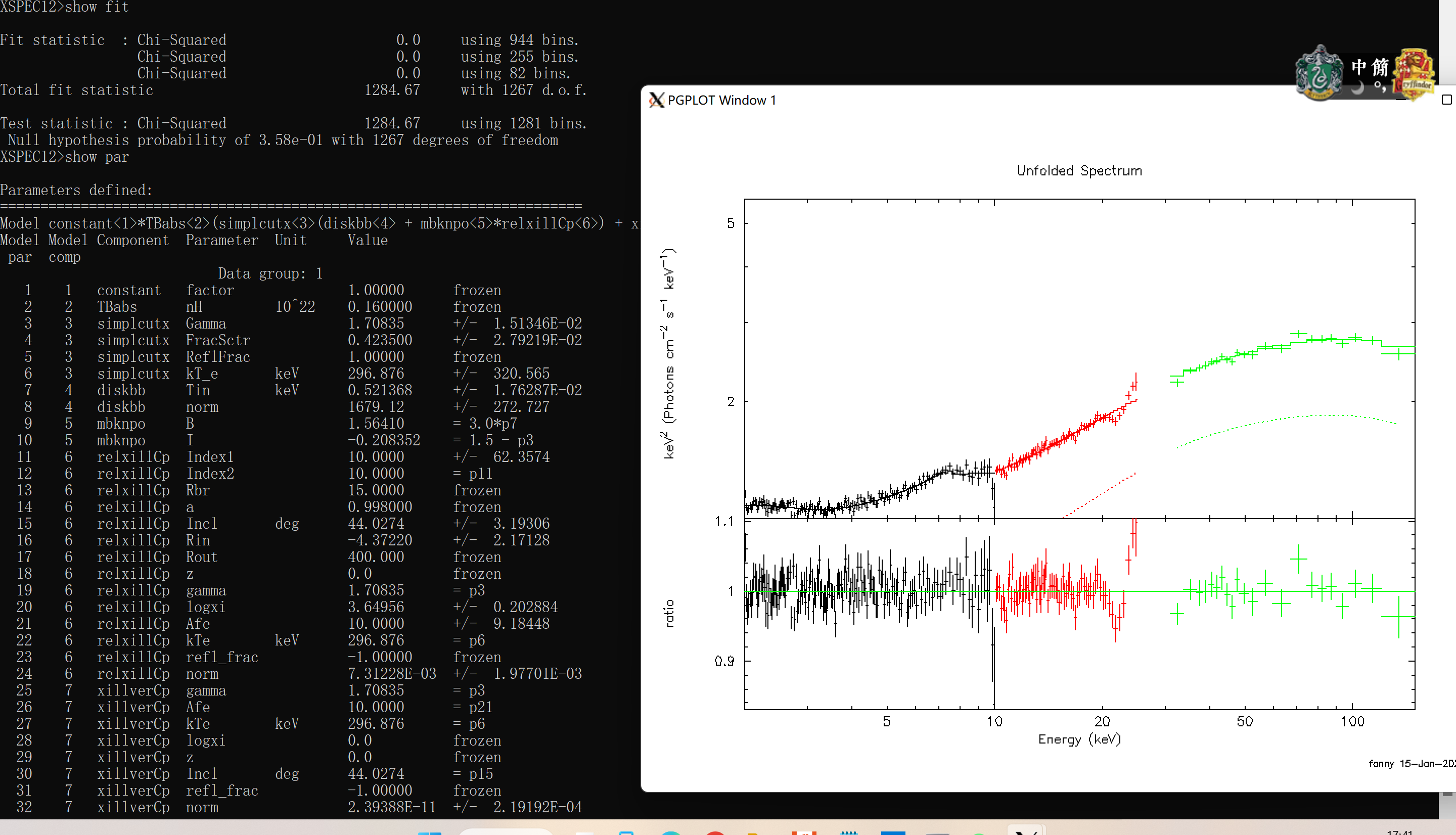Click the 'Null hypothesis probability' line
This screenshot has width=1456, height=835.
click(283, 140)
